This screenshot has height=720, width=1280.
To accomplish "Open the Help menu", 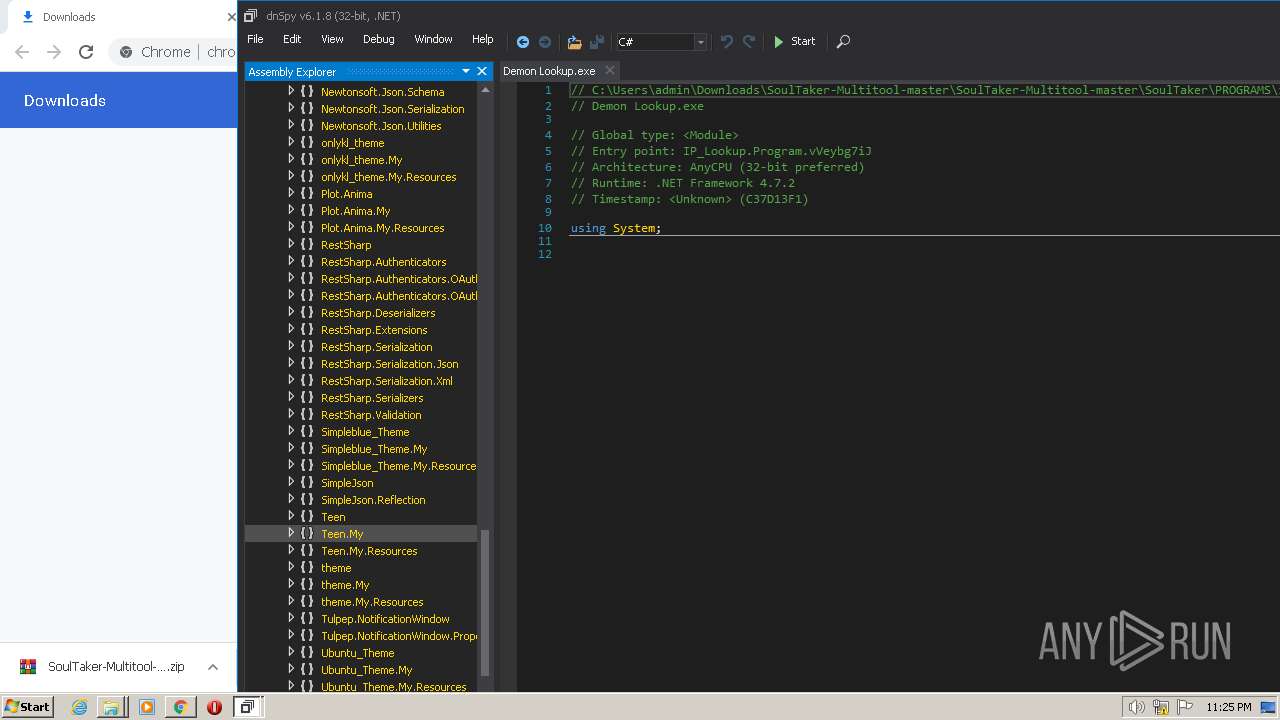I will coord(483,39).
